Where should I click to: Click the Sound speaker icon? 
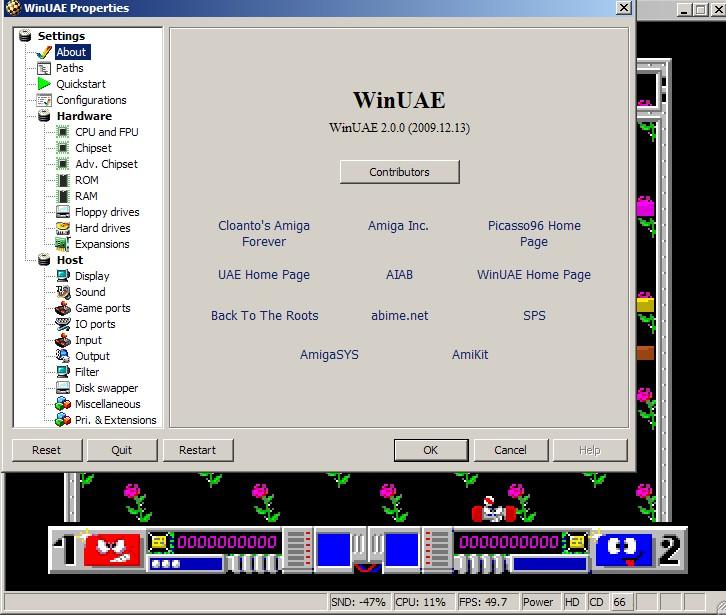pyautogui.click(x=63, y=292)
